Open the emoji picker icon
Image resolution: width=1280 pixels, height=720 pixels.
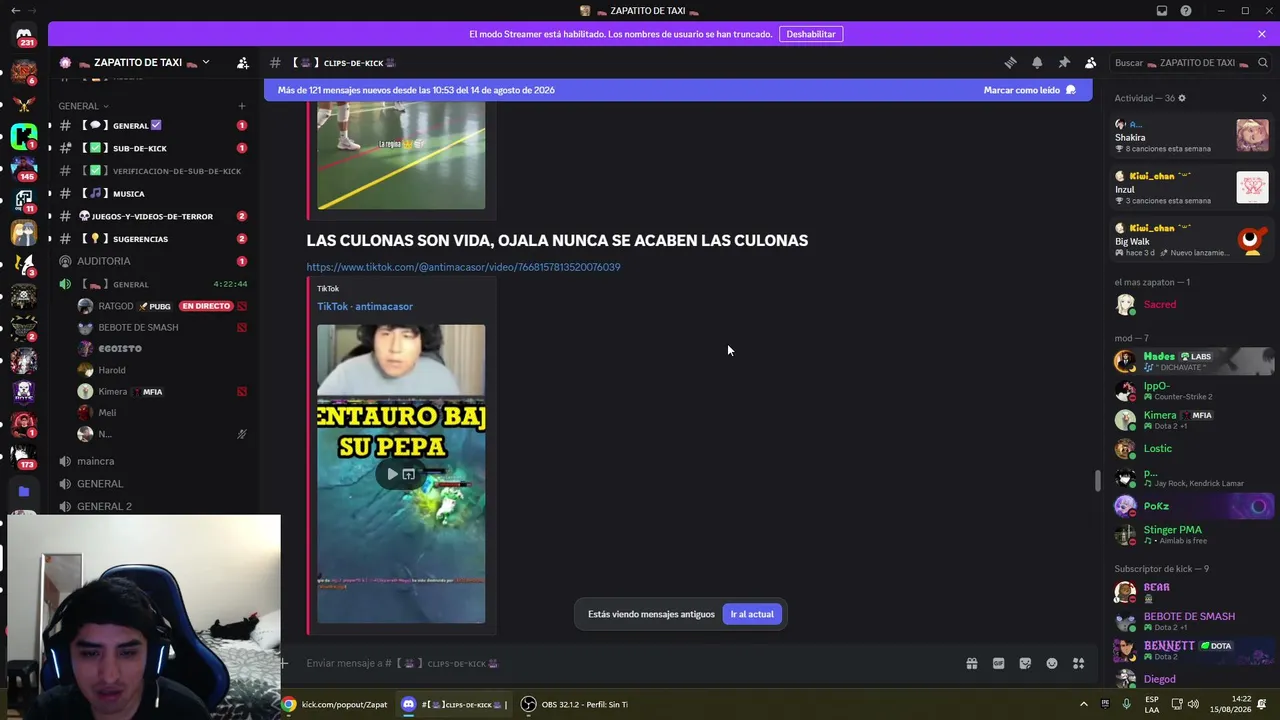pos(1052,663)
